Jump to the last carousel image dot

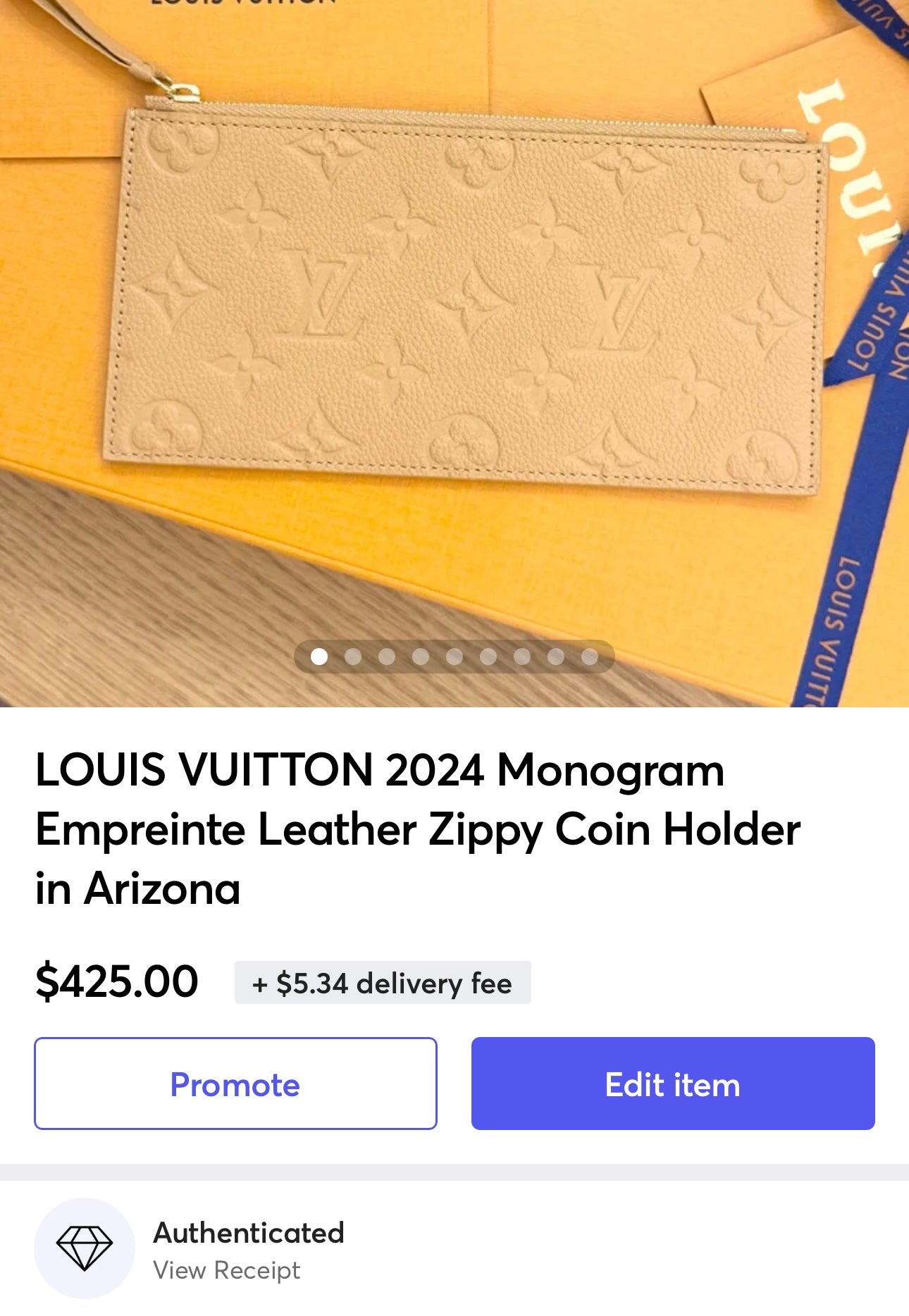(590, 657)
